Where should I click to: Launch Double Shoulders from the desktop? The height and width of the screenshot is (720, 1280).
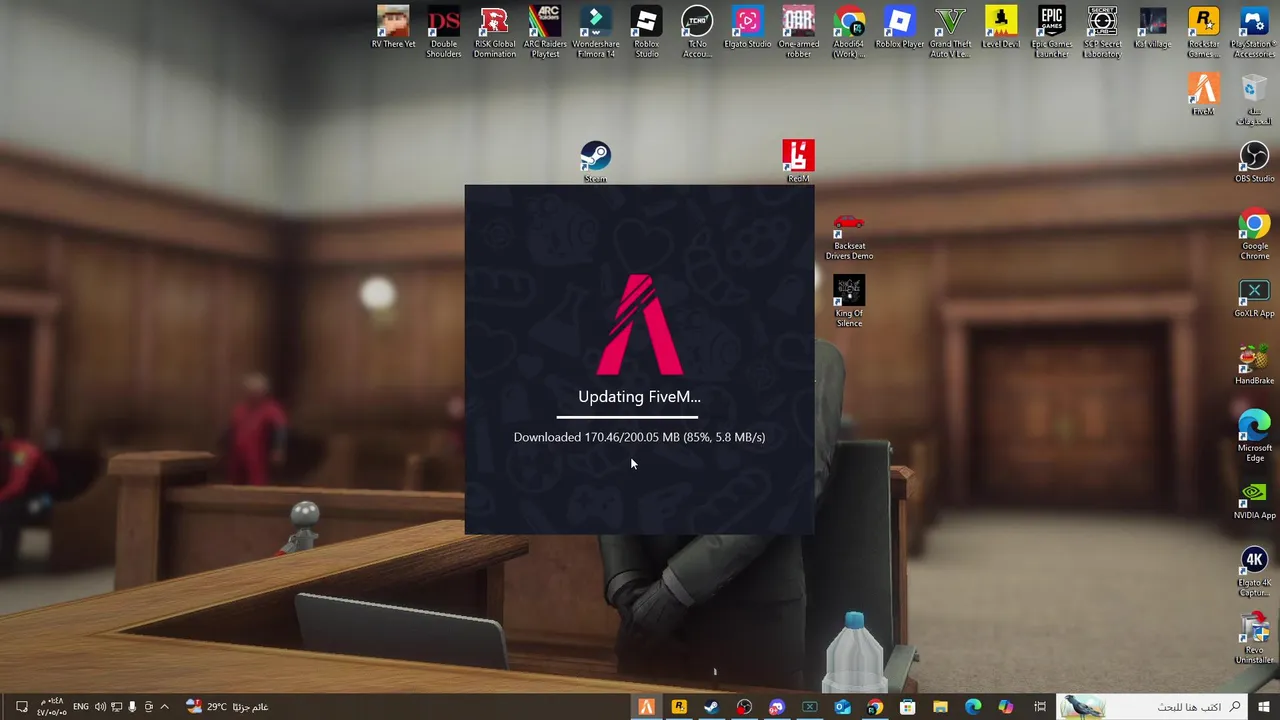pyautogui.click(x=444, y=32)
